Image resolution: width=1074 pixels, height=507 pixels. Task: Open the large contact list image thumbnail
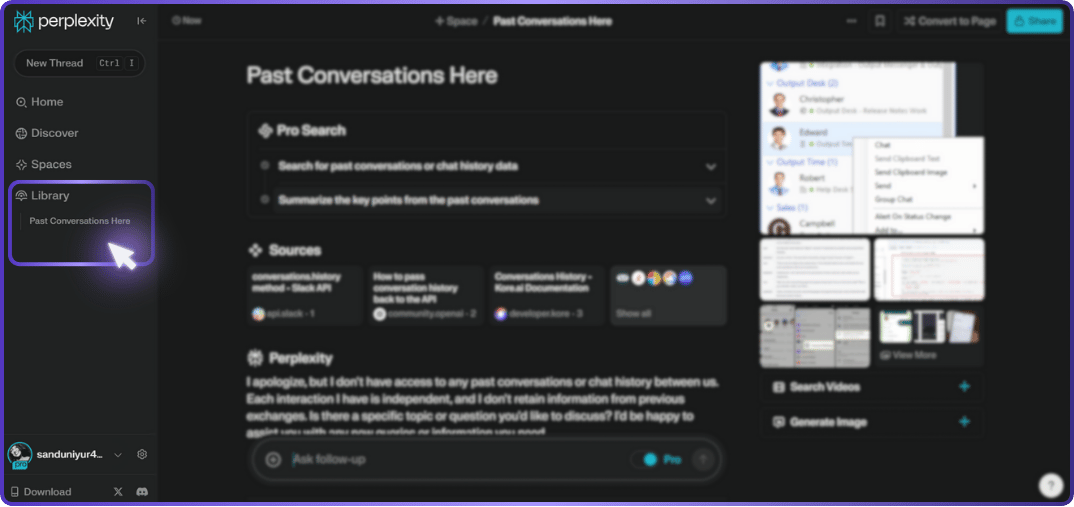872,148
